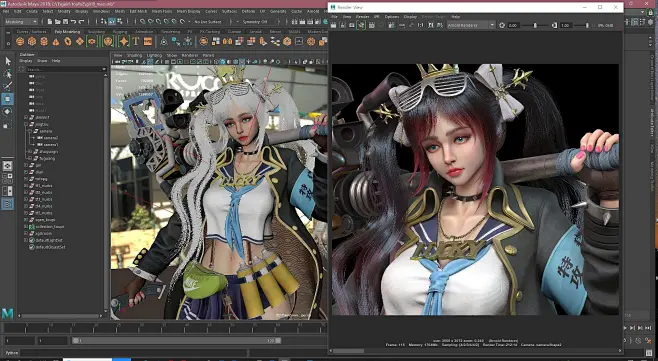Click the exposure icon beside 0.00 field
Viewport: 658px width, 361px height.
(x=502, y=25)
